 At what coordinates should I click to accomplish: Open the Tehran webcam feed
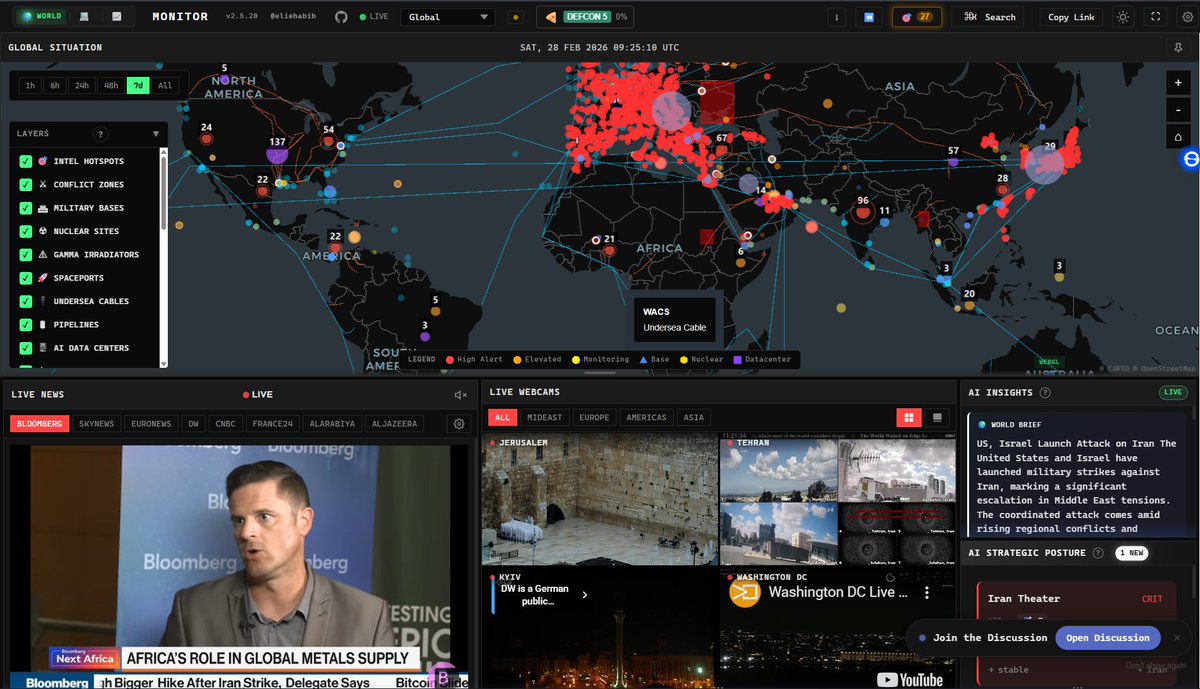(838, 500)
